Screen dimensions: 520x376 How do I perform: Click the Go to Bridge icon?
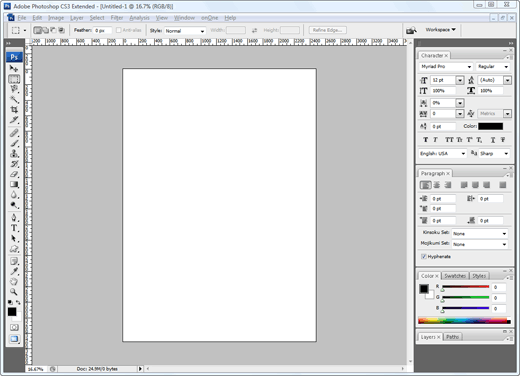(x=411, y=30)
